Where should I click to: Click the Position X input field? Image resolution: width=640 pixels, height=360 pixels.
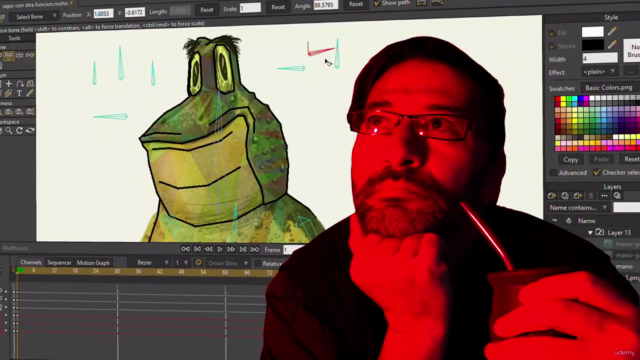[103, 13]
